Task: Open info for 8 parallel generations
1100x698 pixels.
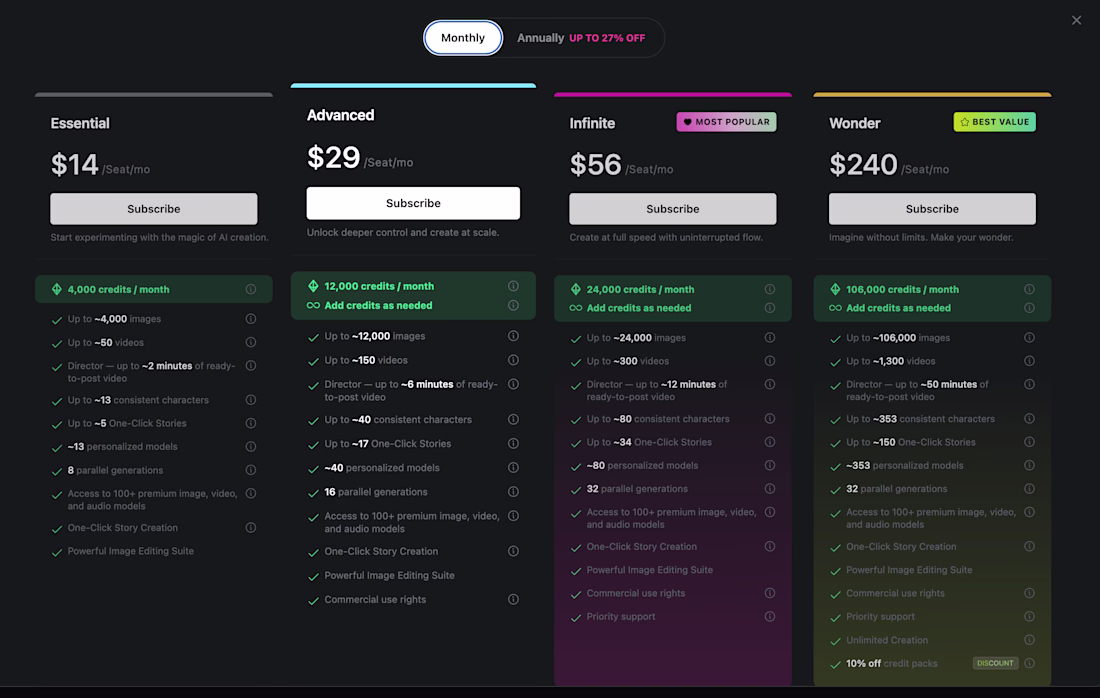Action: pos(250,470)
